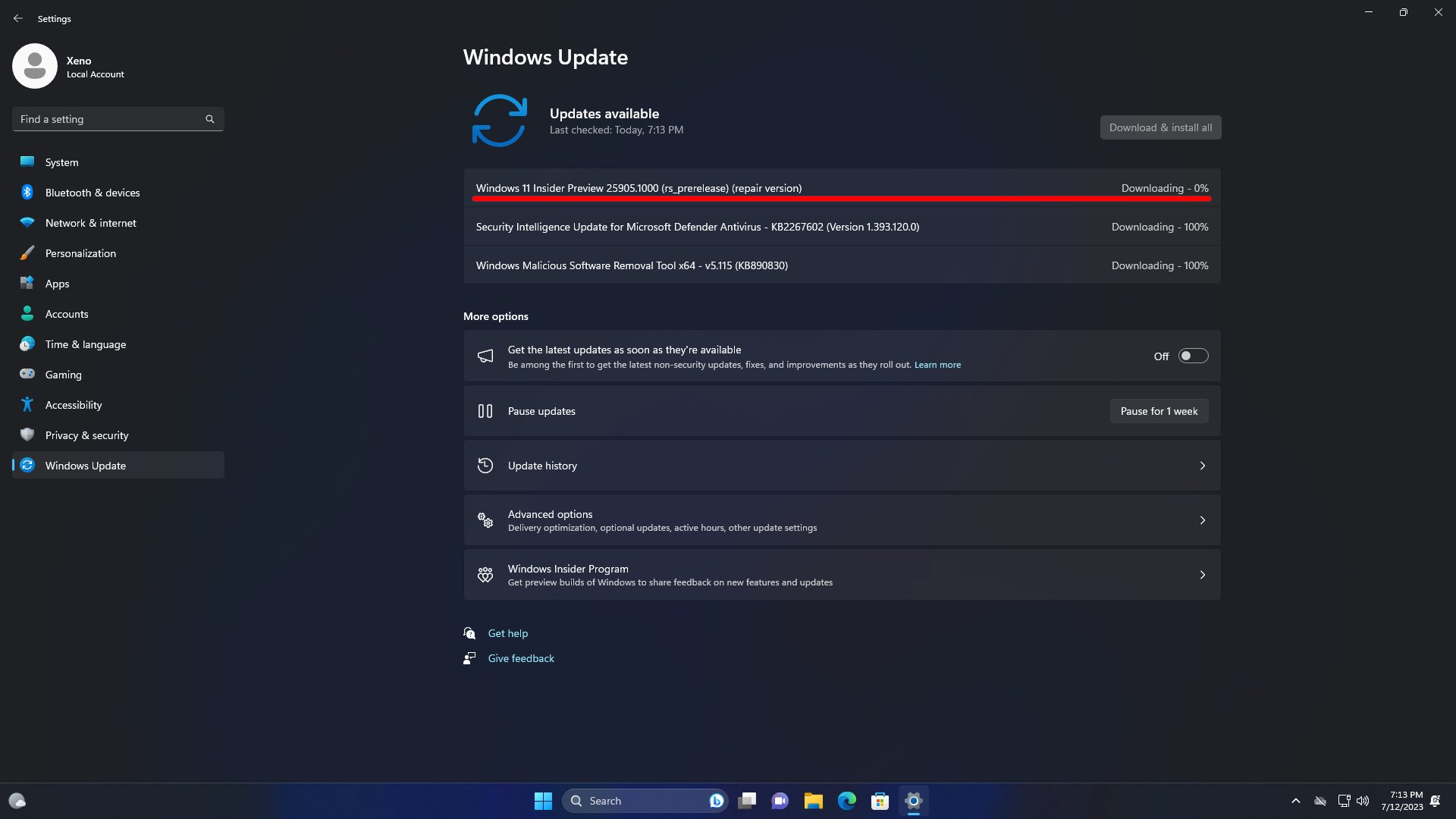Viewport: 1456px width, 819px height.
Task: Click the Windows Insider Program icon
Action: (x=485, y=575)
